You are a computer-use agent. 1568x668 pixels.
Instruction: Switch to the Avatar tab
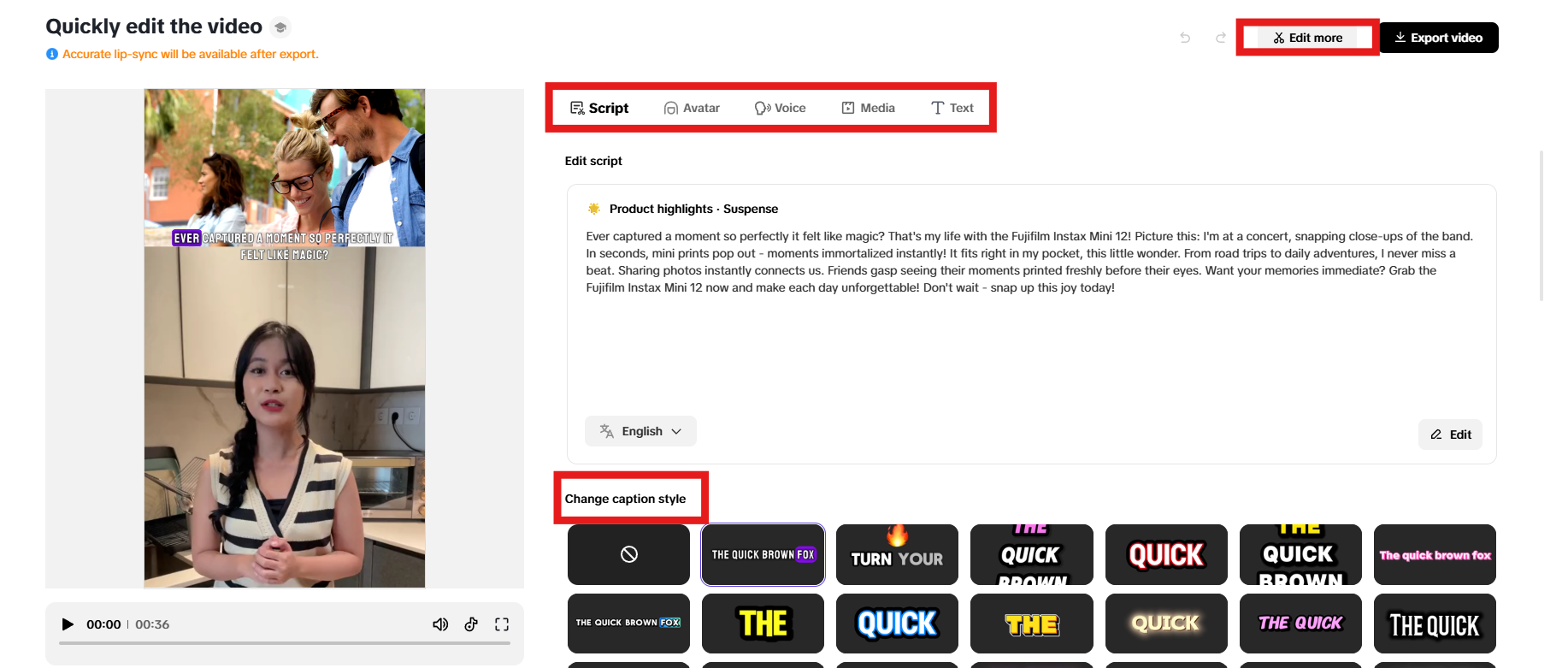(x=693, y=108)
